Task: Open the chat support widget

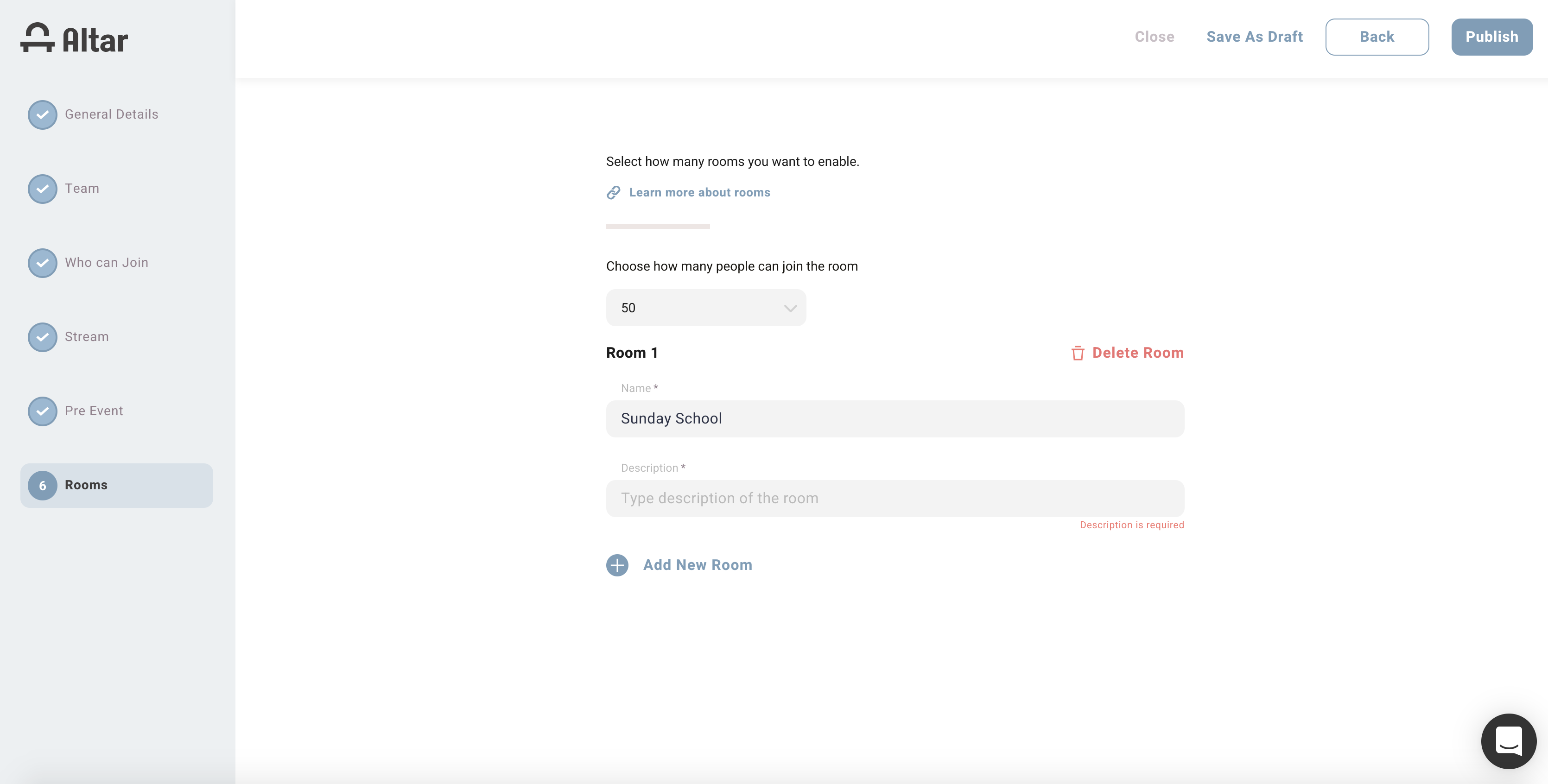Action: [1508, 741]
